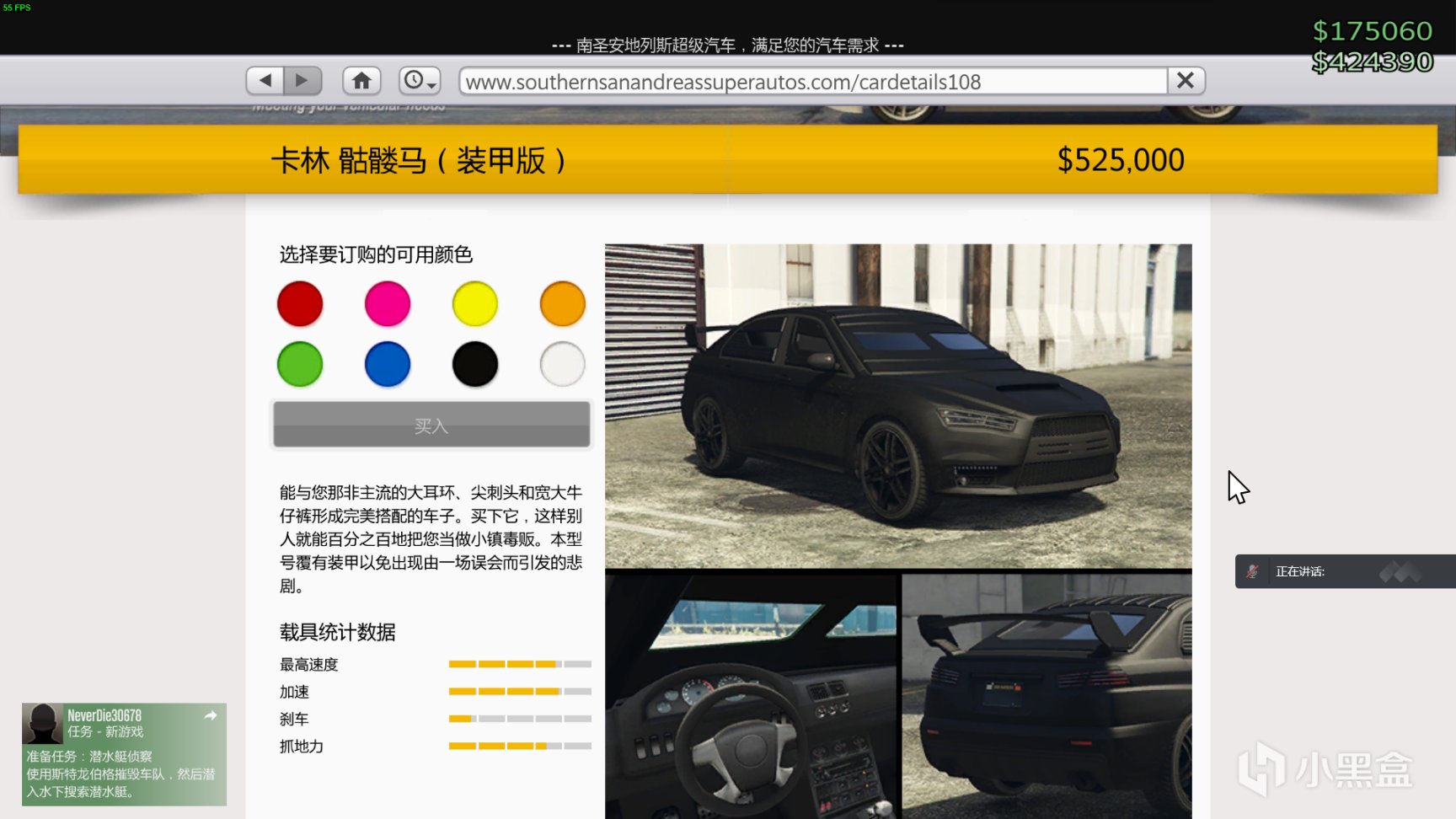Select the red car color

300,304
